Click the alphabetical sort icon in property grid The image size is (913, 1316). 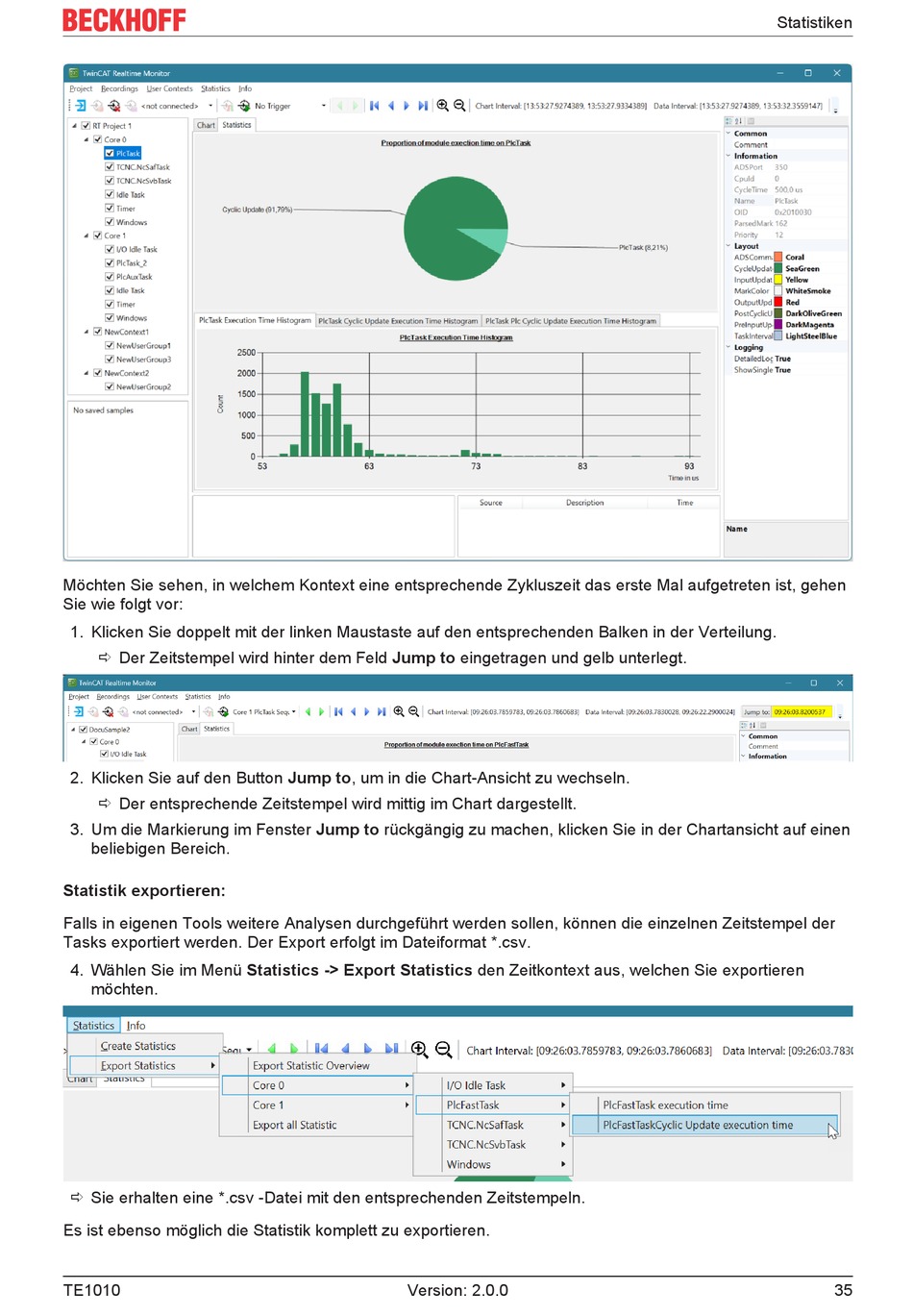738,121
